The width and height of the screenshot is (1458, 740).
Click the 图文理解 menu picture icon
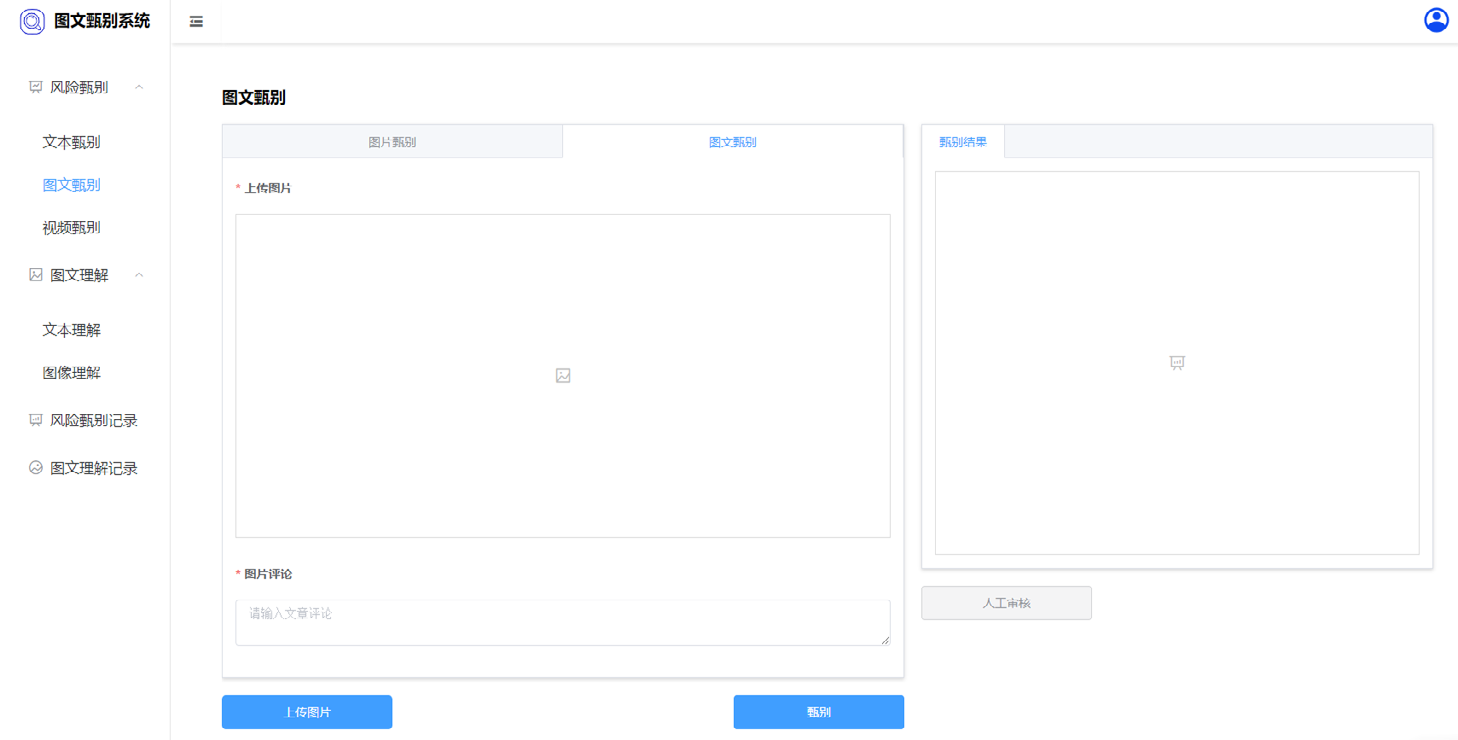[36, 275]
